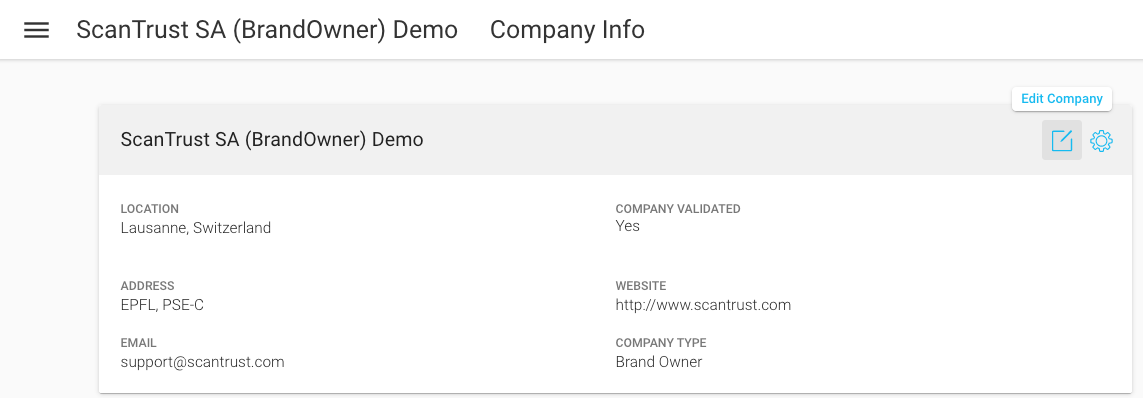Image resolution: width=1143 pixels, height=398 pixels.
Task: Click empty area of grey card header
Action: [729, 140]
